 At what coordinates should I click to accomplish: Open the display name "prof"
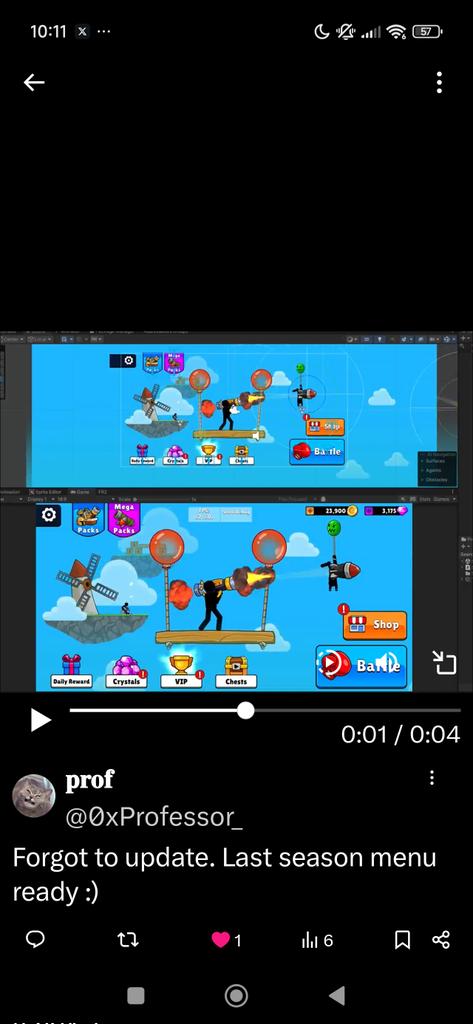click(x=90, y=779)
